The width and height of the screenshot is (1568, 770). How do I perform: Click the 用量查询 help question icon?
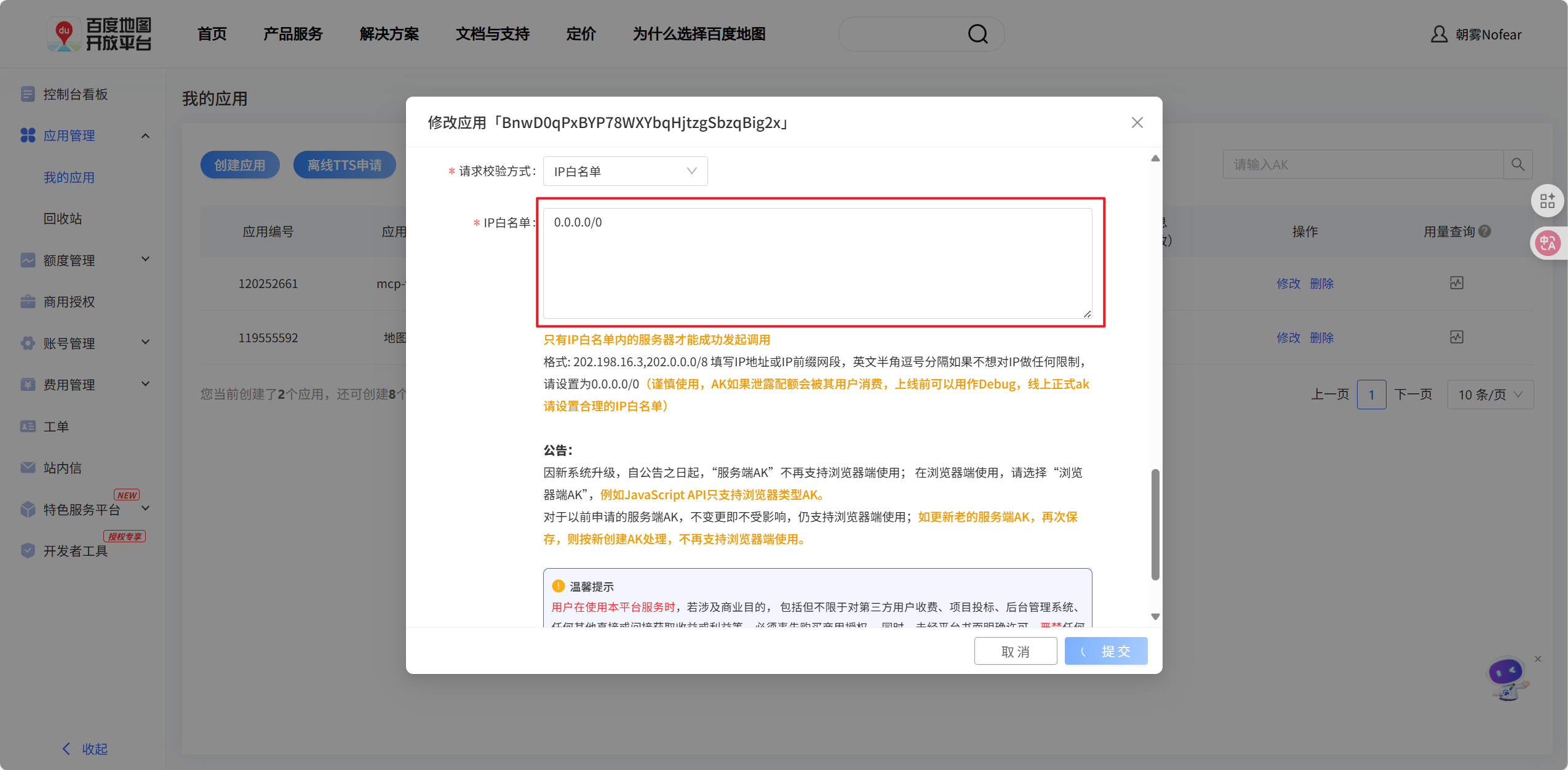(x=1485, y=231)
